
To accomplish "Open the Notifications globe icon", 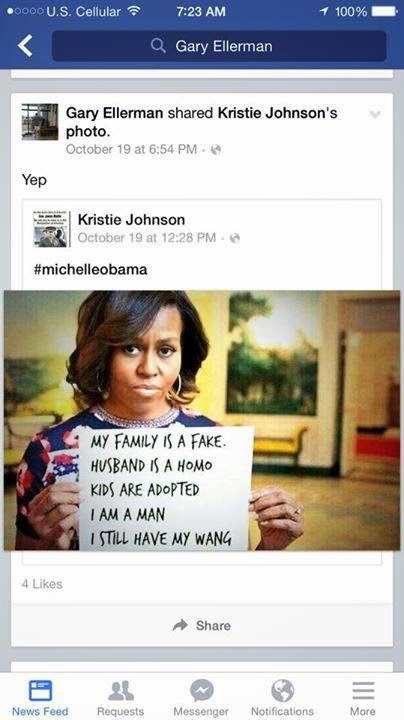I will (282, 690).
